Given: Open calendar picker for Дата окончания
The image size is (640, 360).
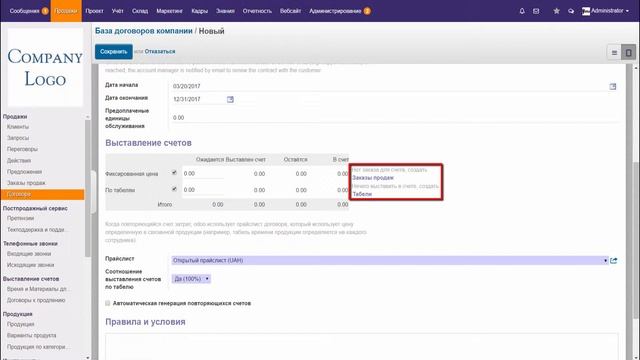Looking at the screenshot, I should [x=230, y=99].
